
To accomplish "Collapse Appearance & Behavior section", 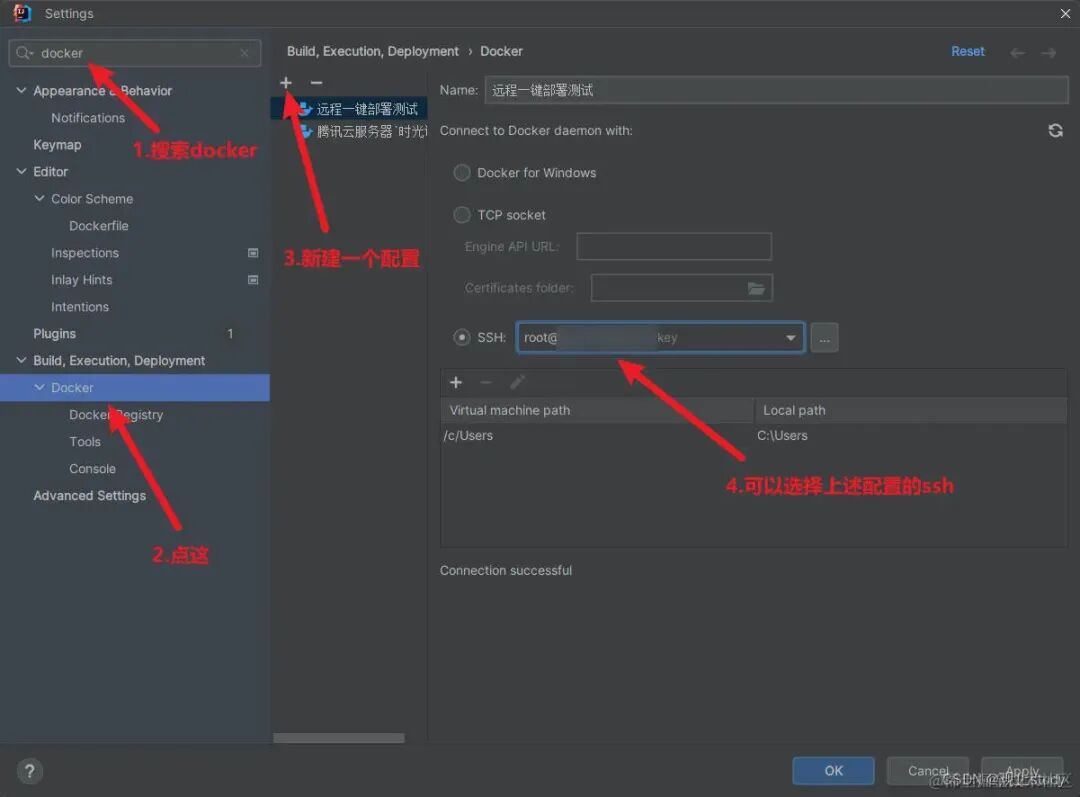I will tap(21, 90).
